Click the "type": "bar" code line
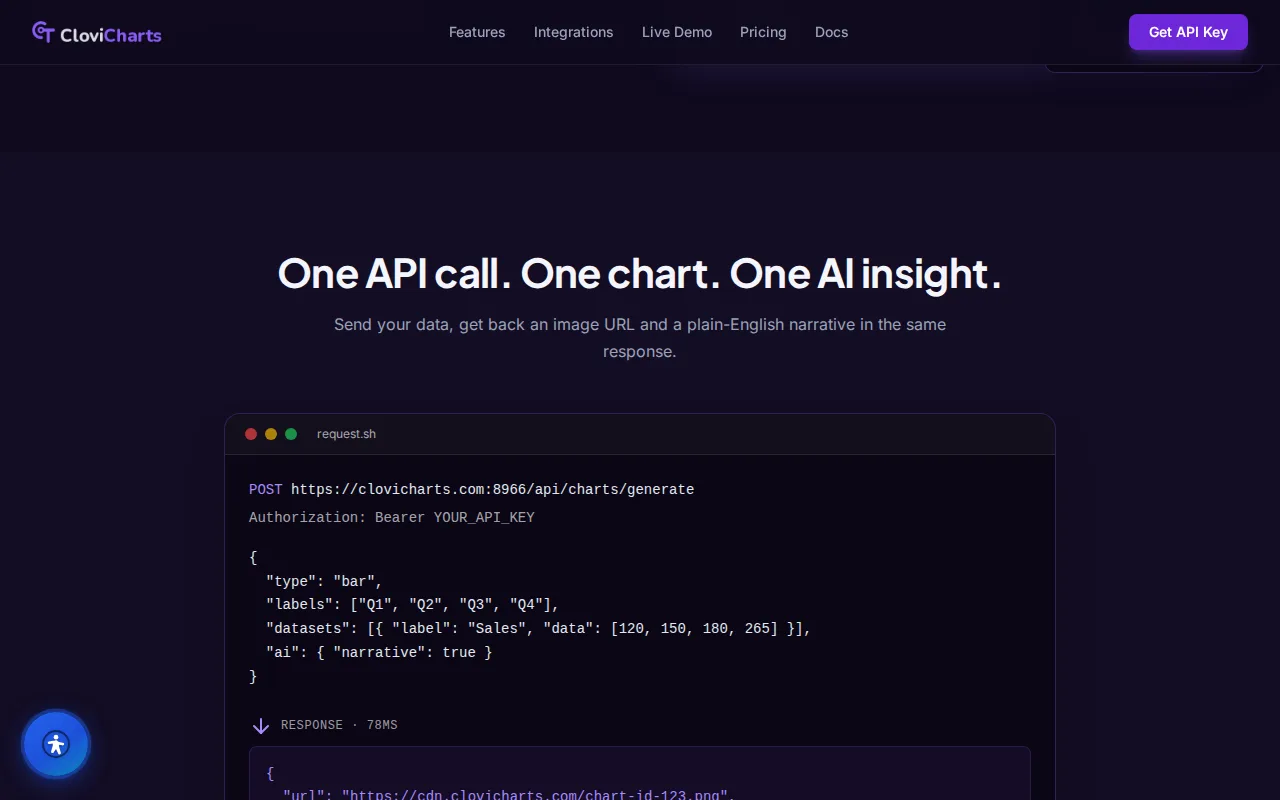The height and width of the screenshot is (800, 1280). pos(324,581)
